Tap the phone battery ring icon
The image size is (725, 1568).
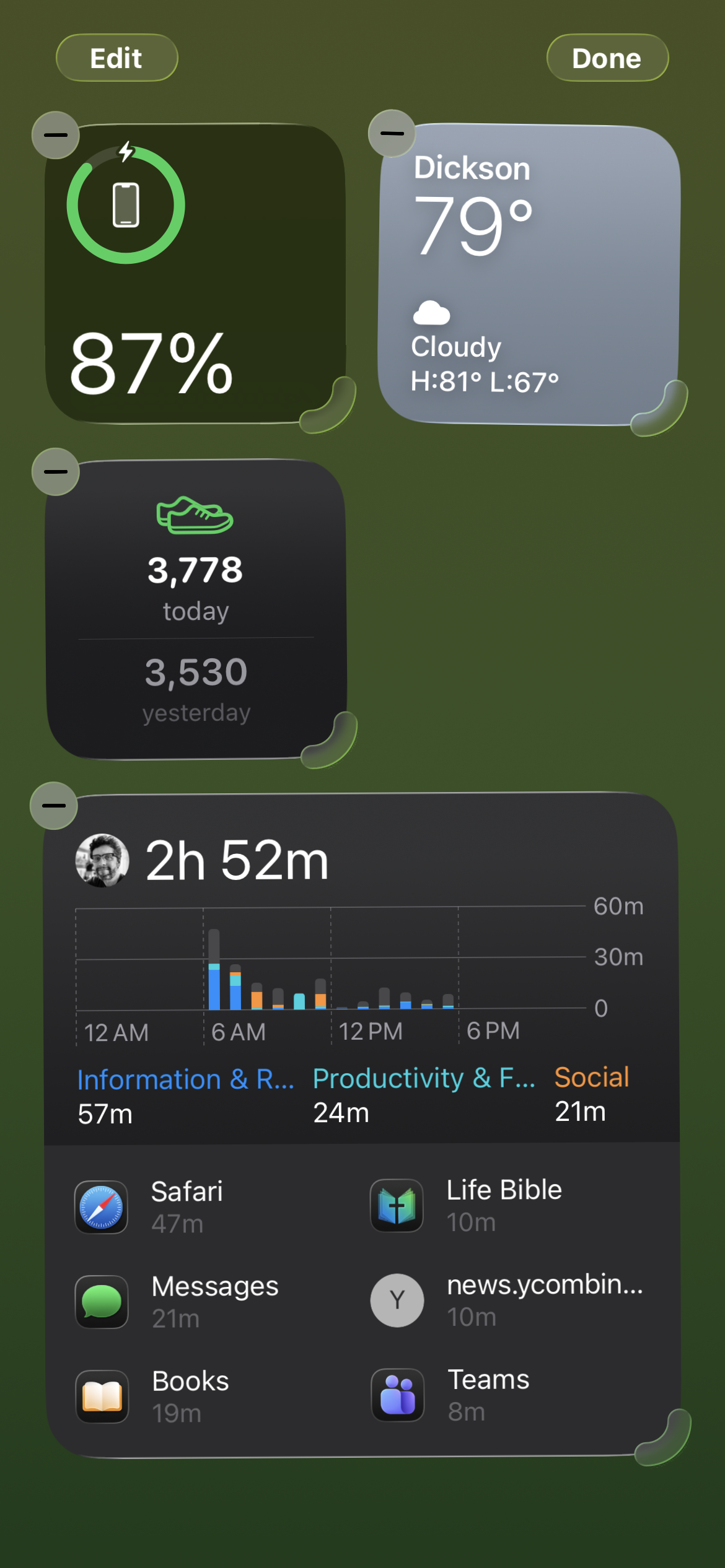[x=126, y=205]
